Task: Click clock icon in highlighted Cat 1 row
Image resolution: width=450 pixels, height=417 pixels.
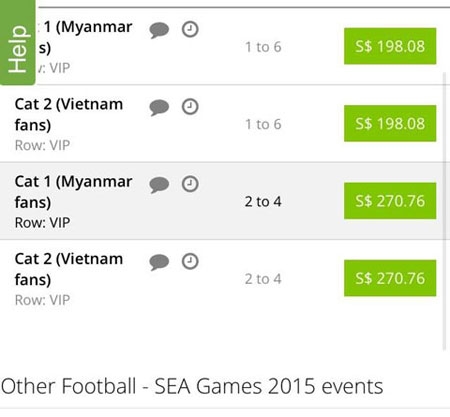Action: (x=190, y=184)
